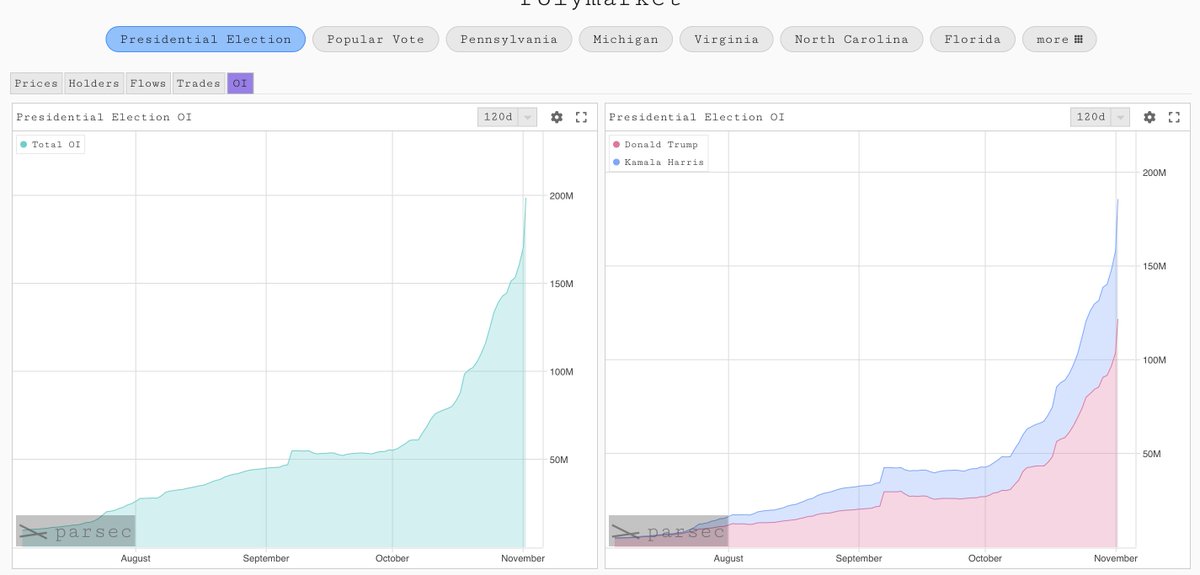Switch to the Trades tab
The width and height of the screenshot is (1200, 575).
pos(198,83)
